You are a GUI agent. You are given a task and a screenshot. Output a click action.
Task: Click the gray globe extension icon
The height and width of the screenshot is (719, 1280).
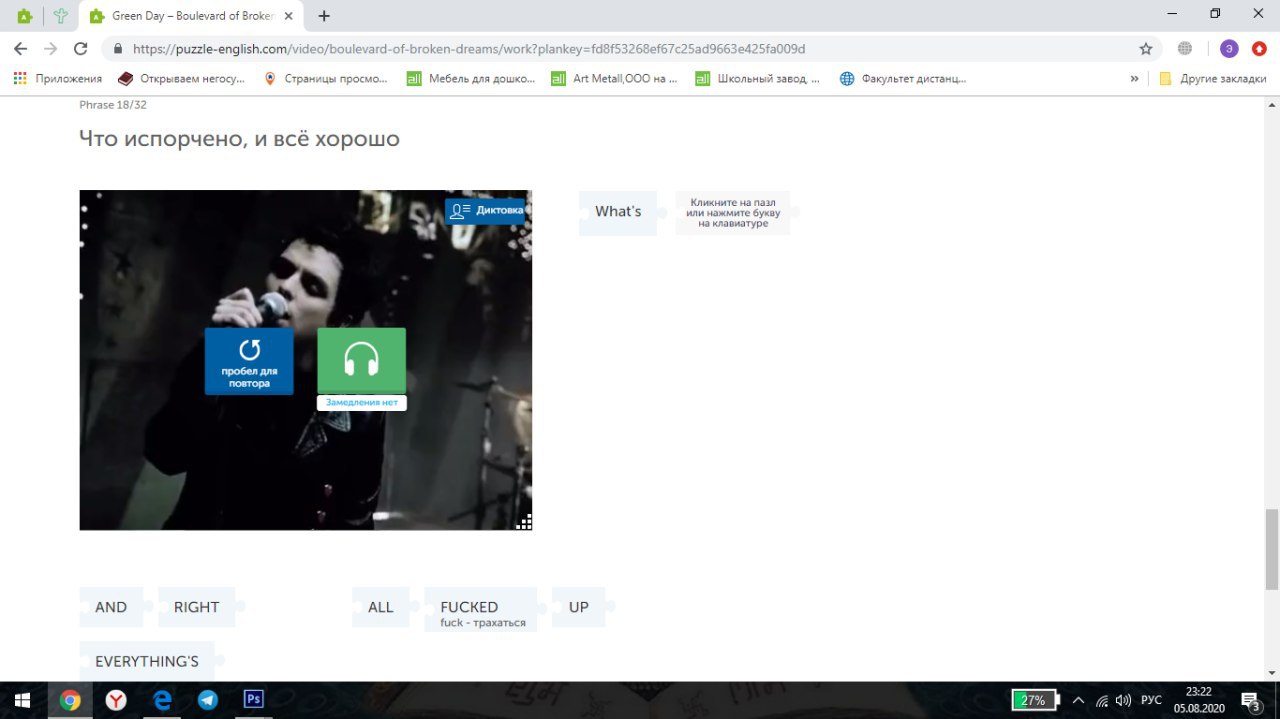tap(1185, 48)
